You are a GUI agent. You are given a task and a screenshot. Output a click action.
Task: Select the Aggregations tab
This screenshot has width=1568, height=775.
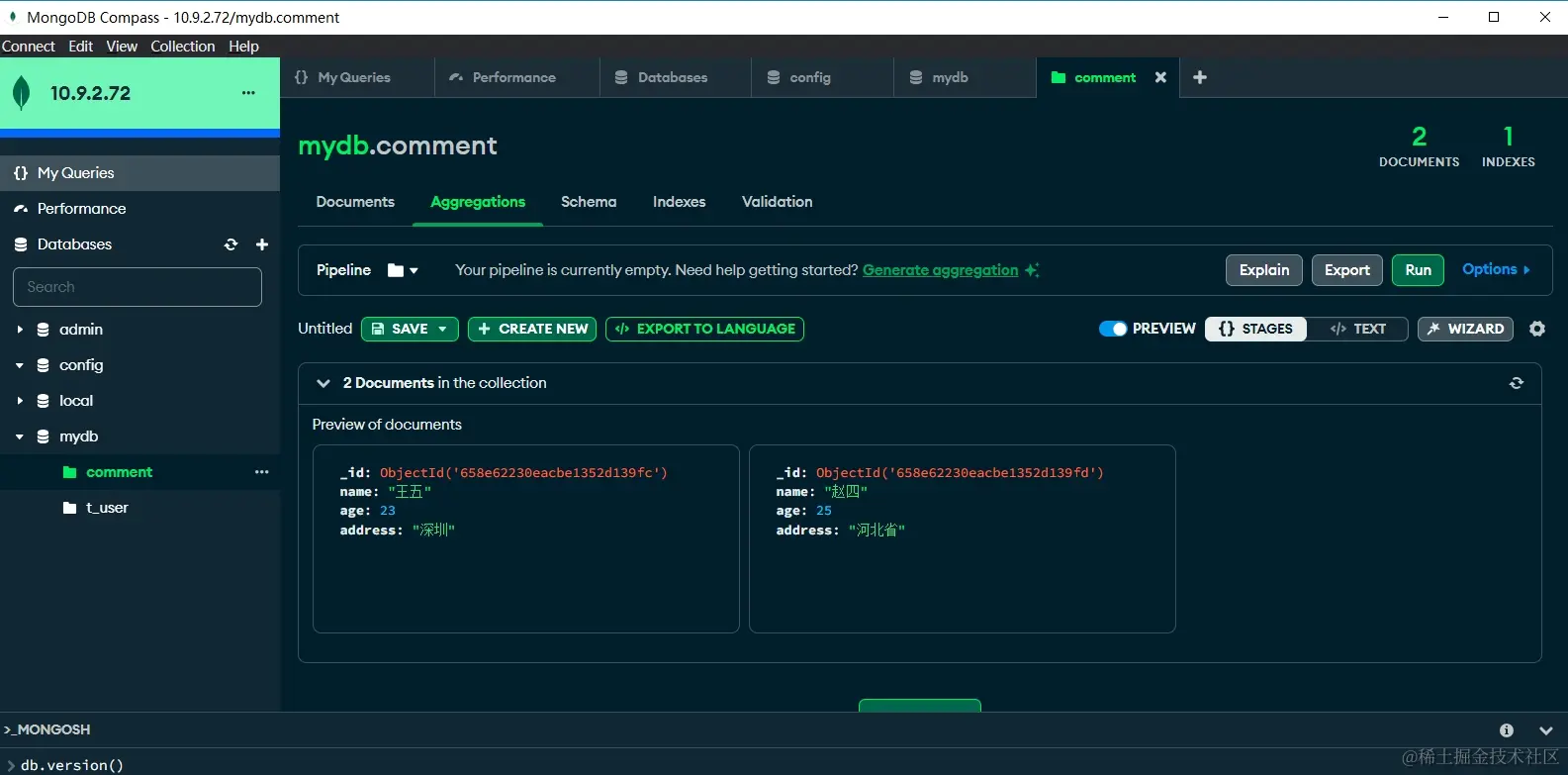pyautogui.click(x=478, y=202)
